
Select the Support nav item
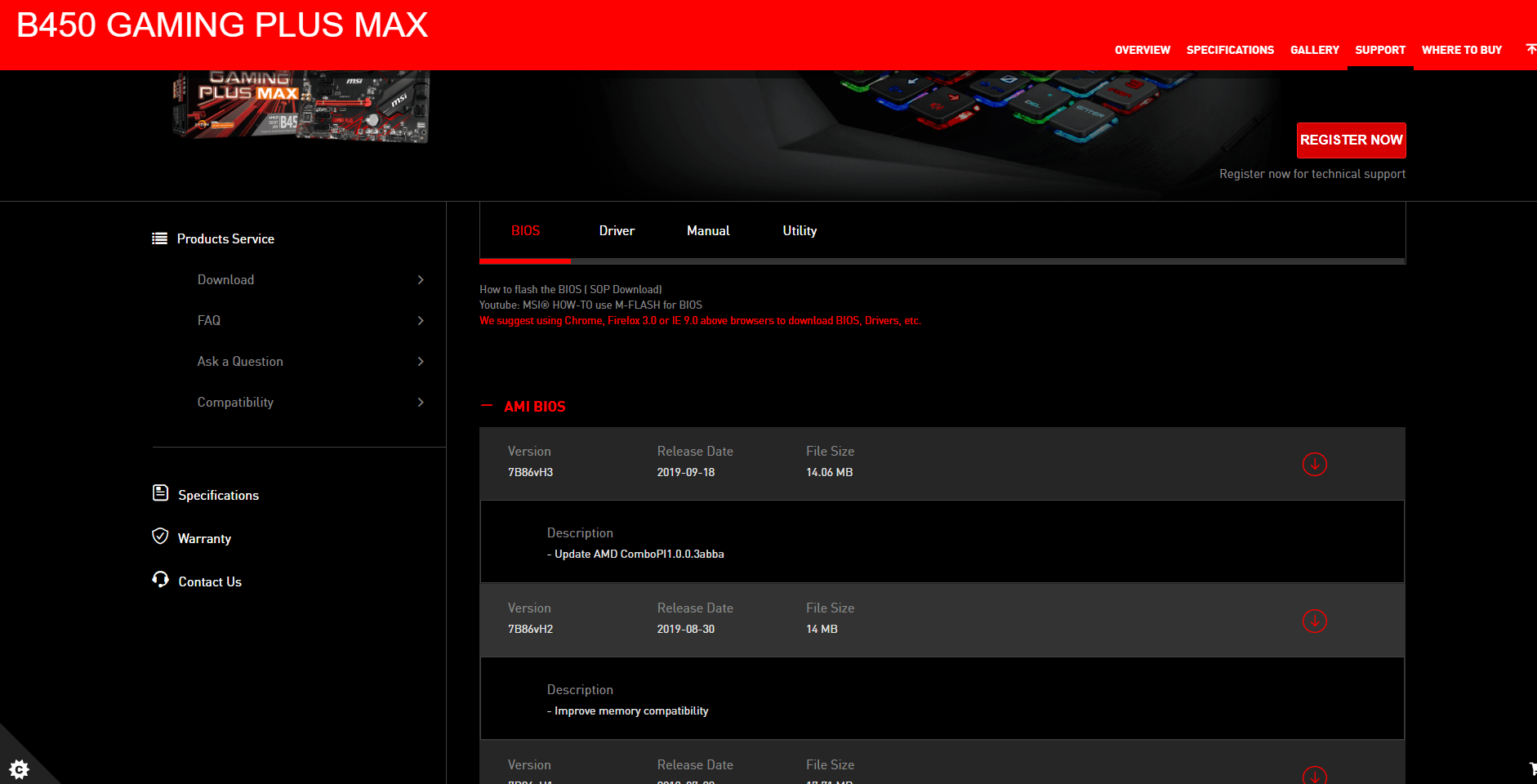1380,50
